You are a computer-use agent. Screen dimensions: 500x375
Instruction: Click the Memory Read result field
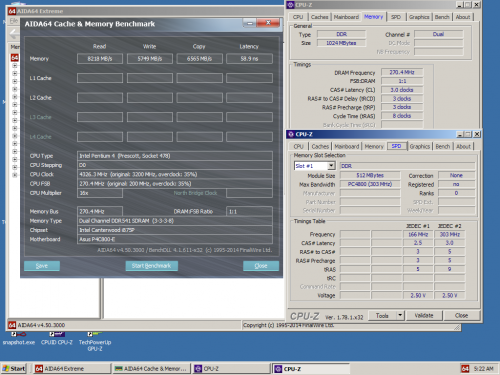[x=100, y=59]
